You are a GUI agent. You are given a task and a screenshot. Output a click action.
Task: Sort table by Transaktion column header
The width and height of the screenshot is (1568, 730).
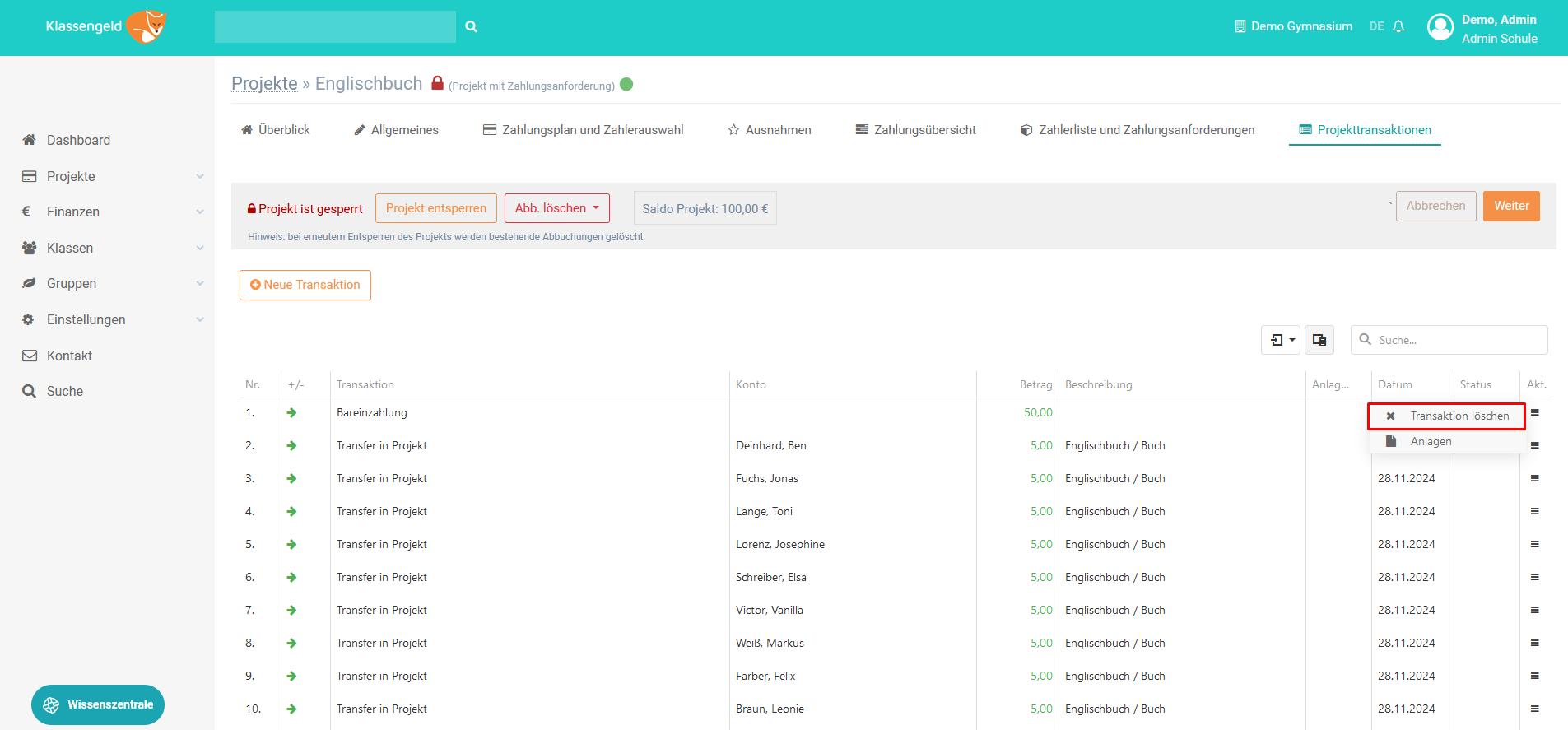(x=365, y=384)
